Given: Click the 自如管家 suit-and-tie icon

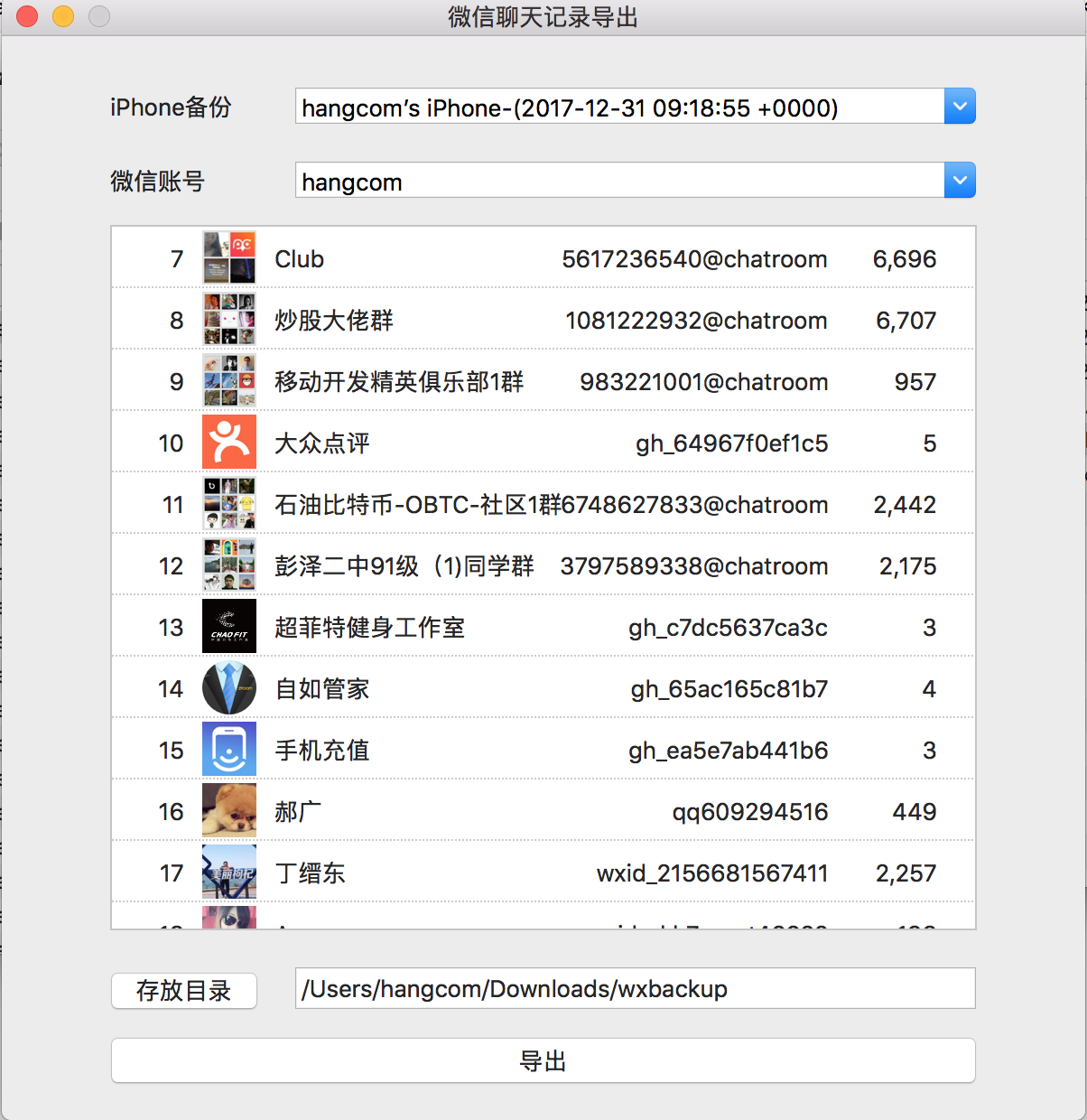Looking at the screenshot, I should [229, 687].
